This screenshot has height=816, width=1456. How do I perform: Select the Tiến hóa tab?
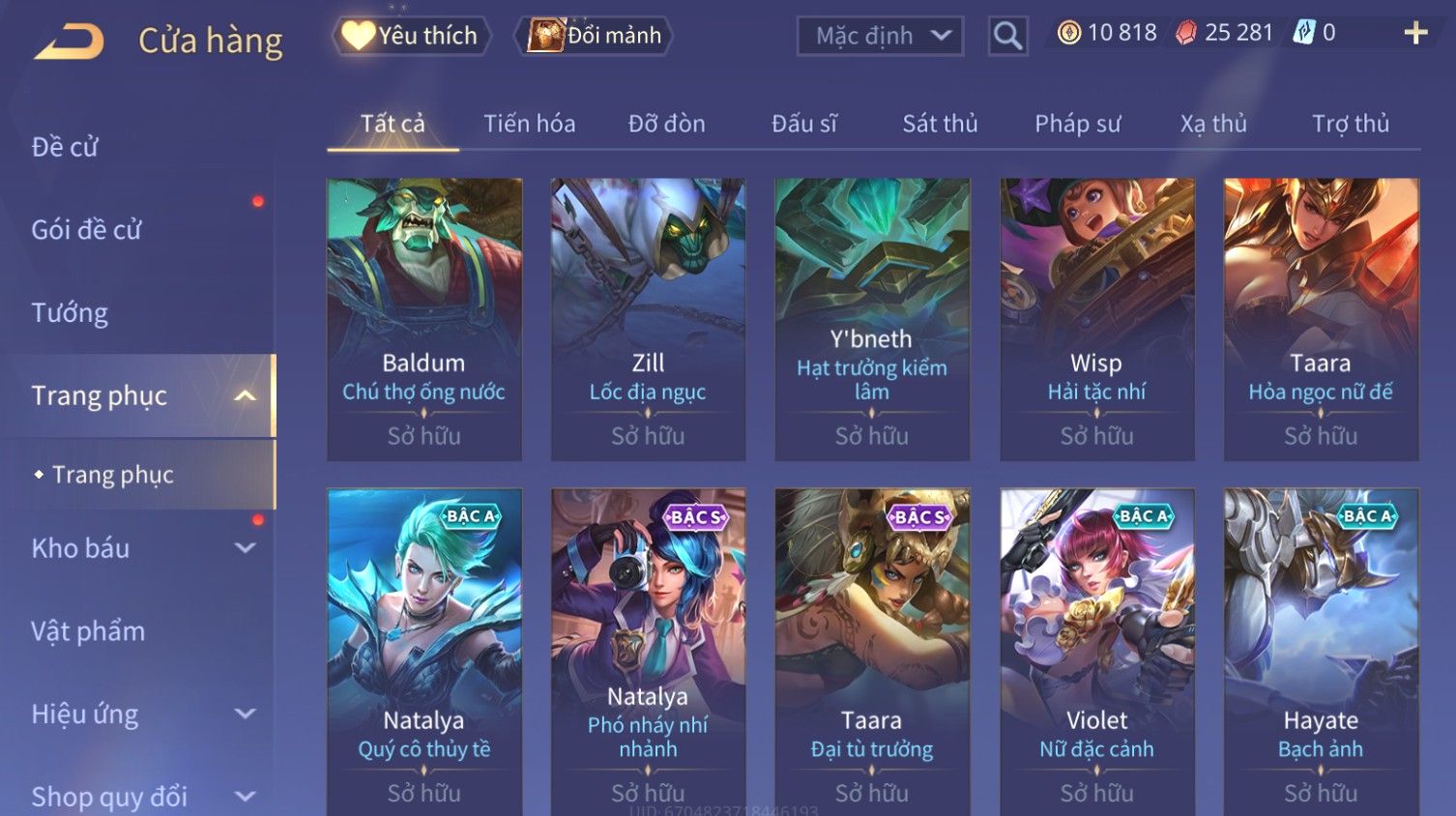coord(529,124)
